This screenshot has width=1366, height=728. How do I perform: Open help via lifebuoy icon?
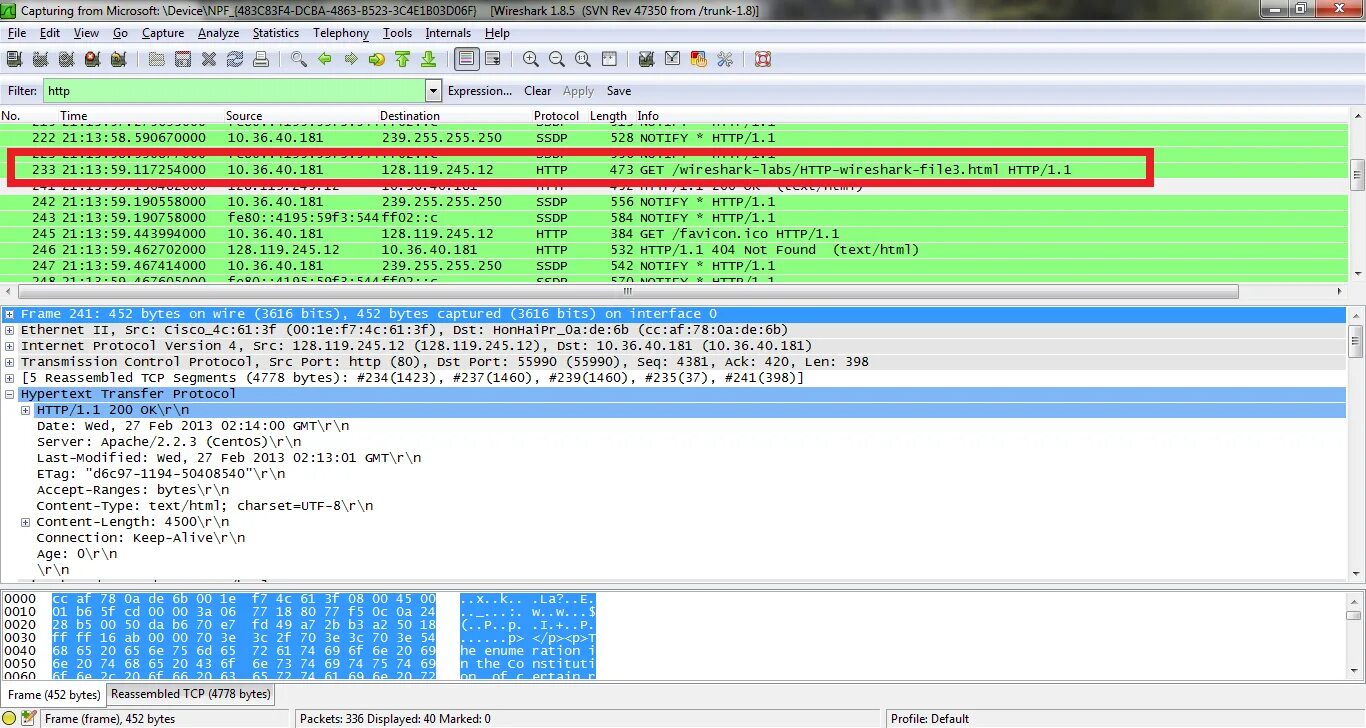[763, 59]
